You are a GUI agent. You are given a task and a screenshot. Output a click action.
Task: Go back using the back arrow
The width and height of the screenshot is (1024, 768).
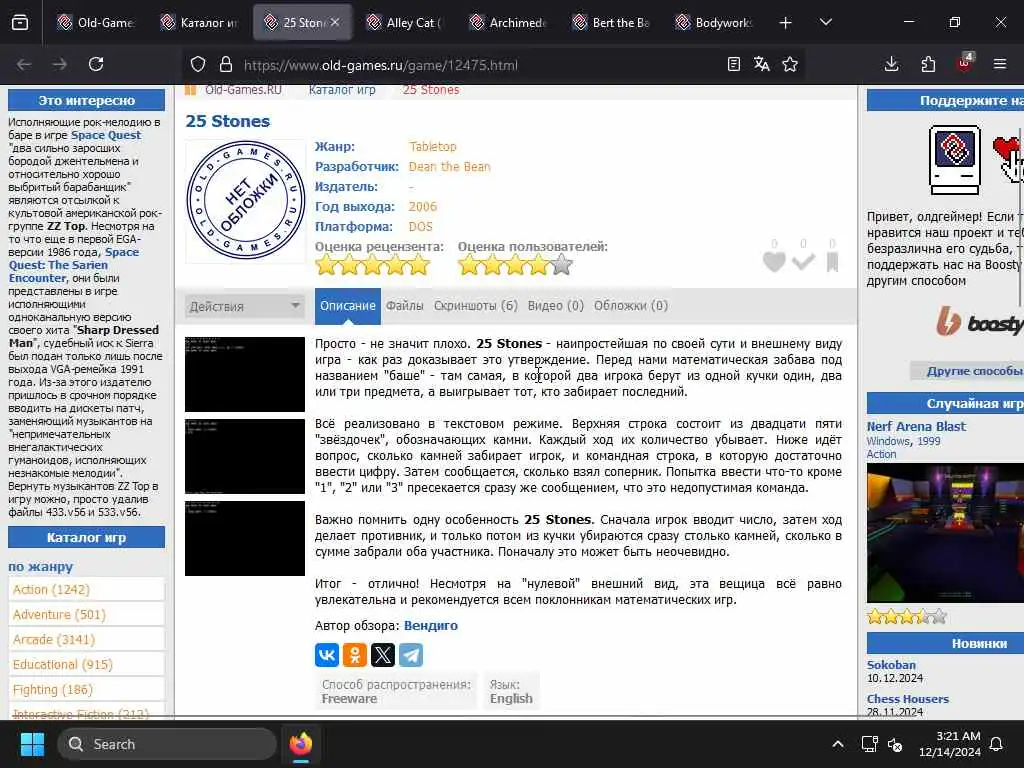click(x=24, y=64)
